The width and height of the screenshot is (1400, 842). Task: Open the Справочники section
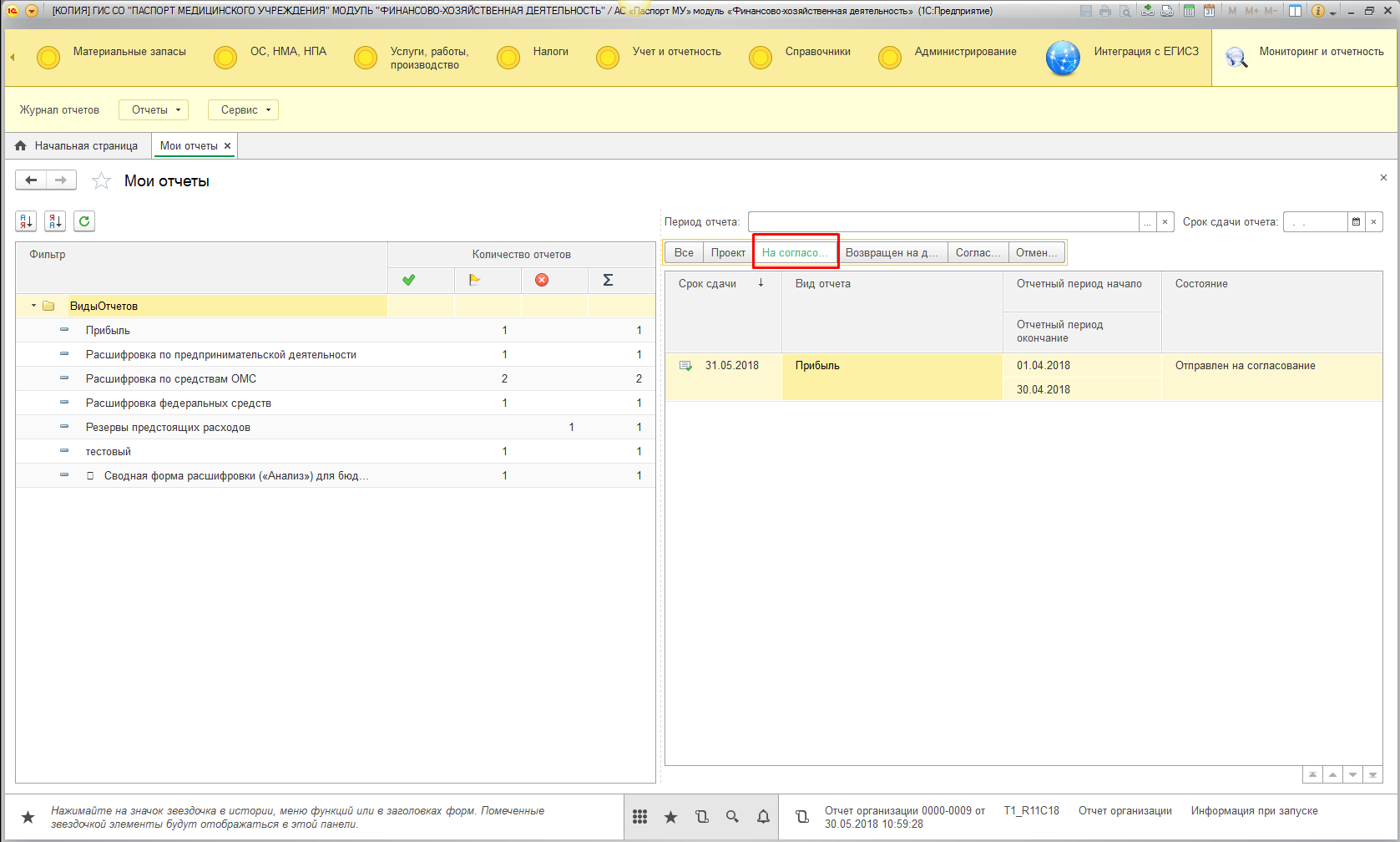point(817,52)
